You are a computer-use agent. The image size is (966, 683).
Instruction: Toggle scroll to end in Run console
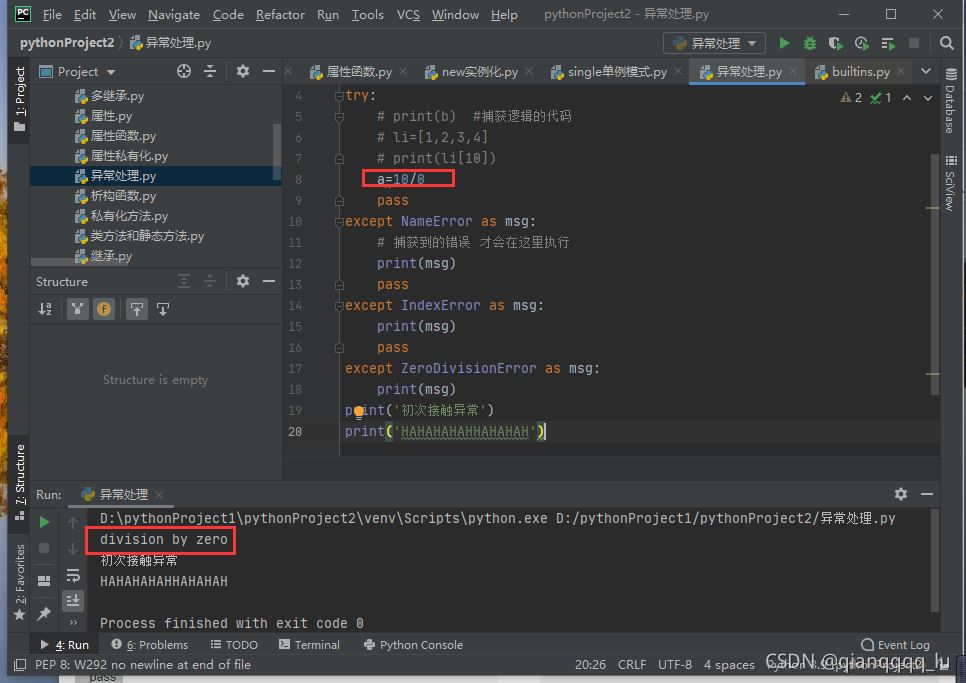click(x=73, y=600)
